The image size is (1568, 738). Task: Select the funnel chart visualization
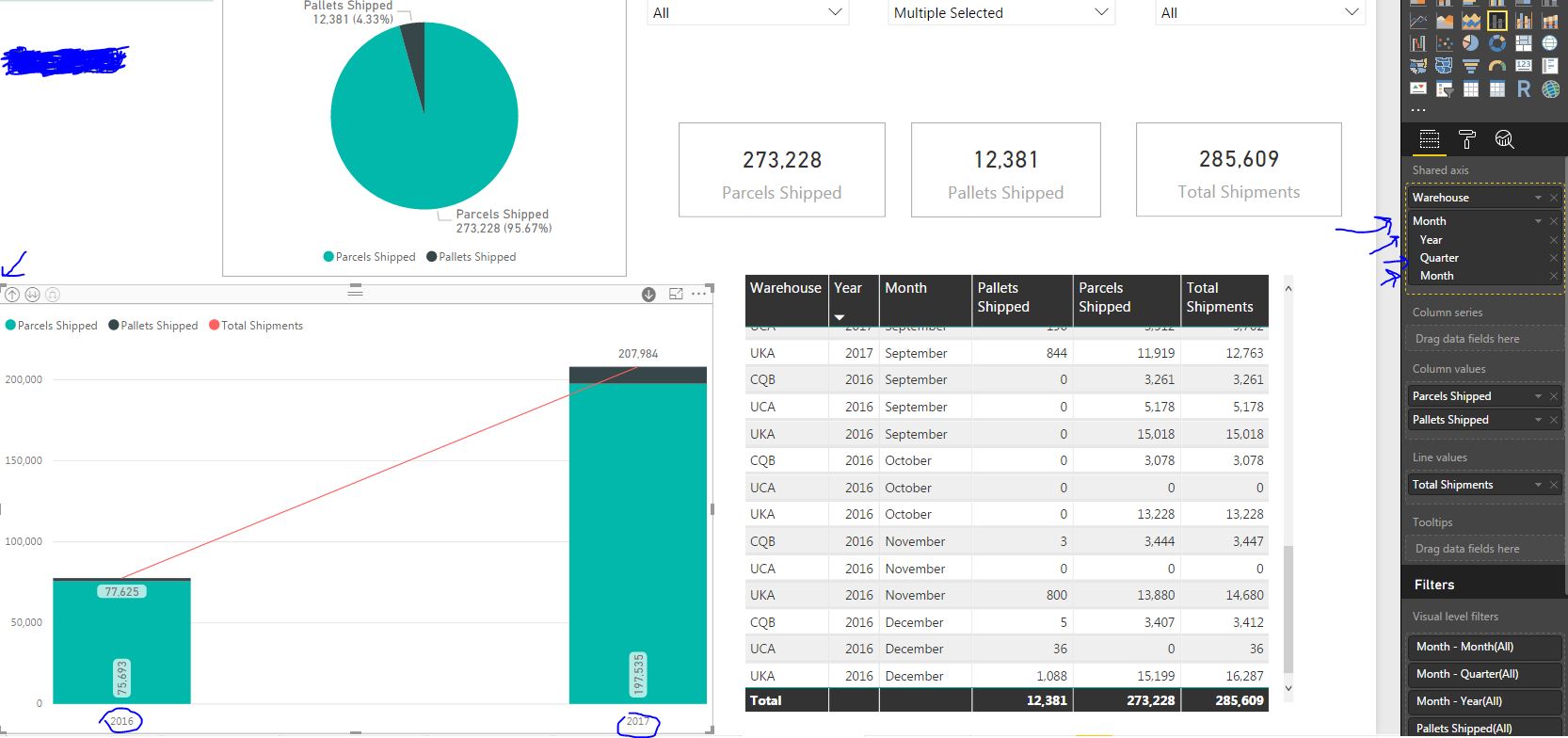1471,66
